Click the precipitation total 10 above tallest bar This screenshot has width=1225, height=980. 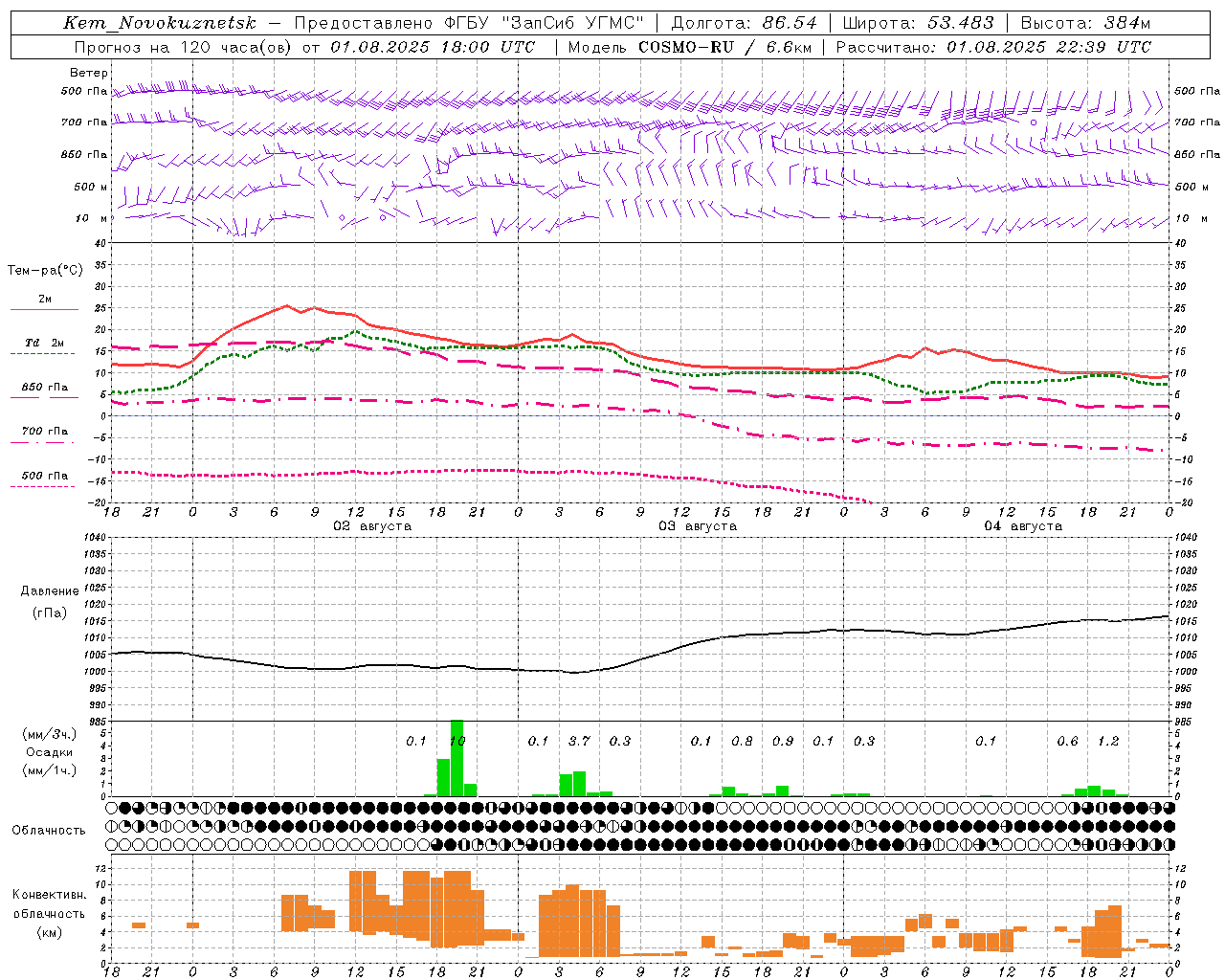click(457, 741)
